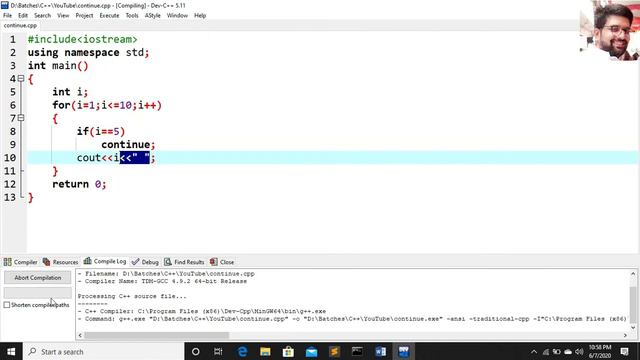Click the volume speaker tray icon
The height and width of the screenshot is (360, 640).
coord(579,351)
